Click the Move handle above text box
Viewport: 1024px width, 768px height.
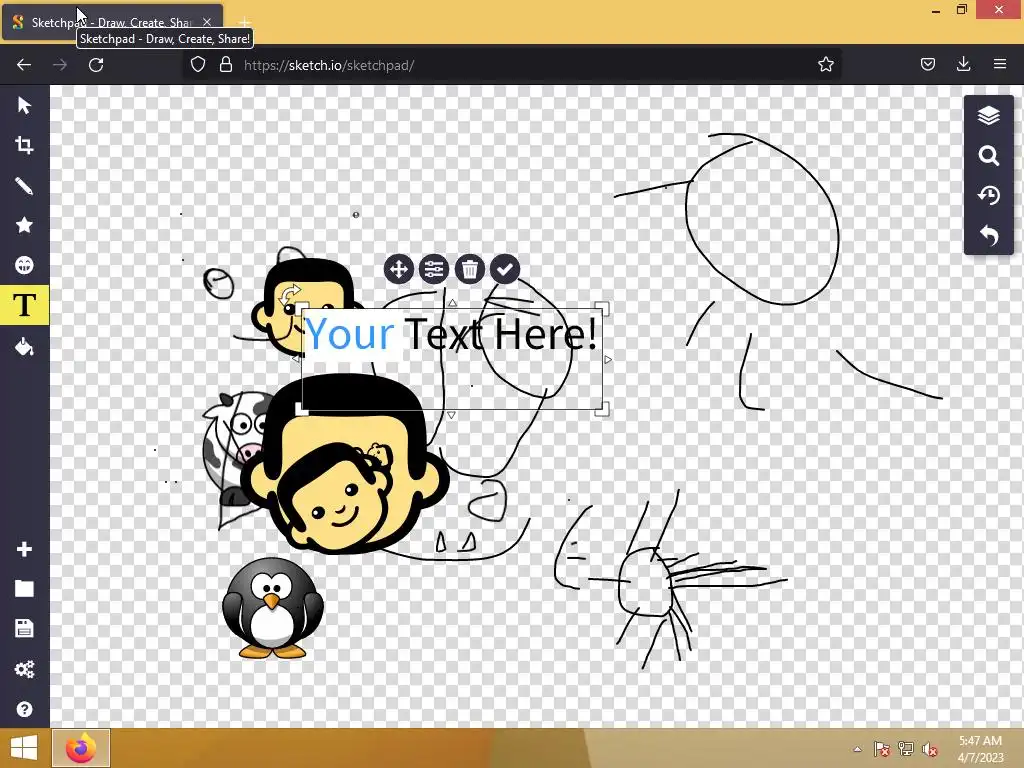tap(398, 269)
